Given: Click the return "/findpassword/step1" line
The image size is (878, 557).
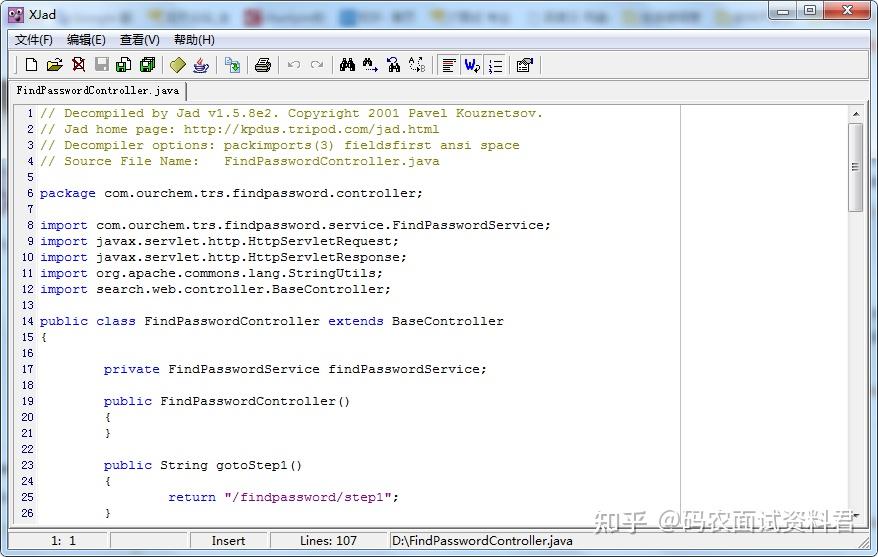Looking at the screenshot, I should (x=283, y=497).
